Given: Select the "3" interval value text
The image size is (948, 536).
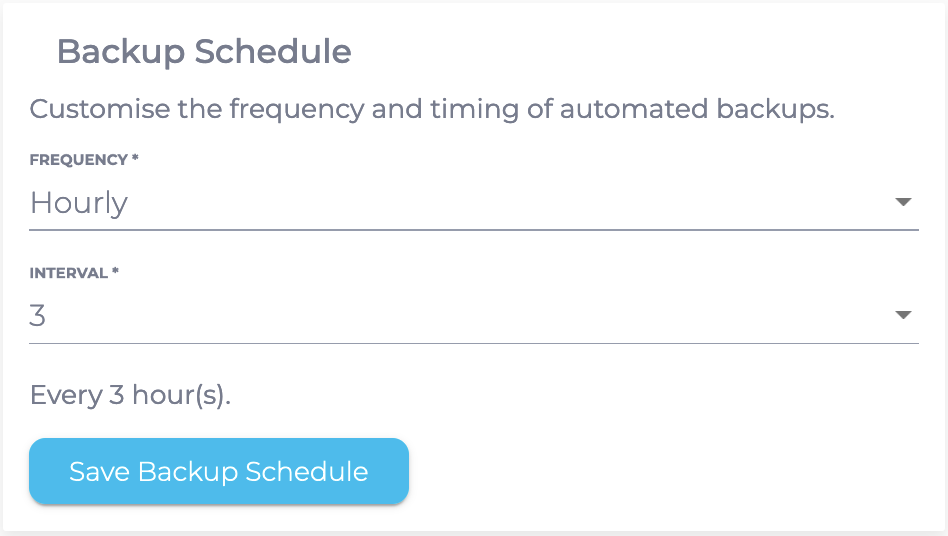Looking at the screenshot, I should [x=38, y=316].
